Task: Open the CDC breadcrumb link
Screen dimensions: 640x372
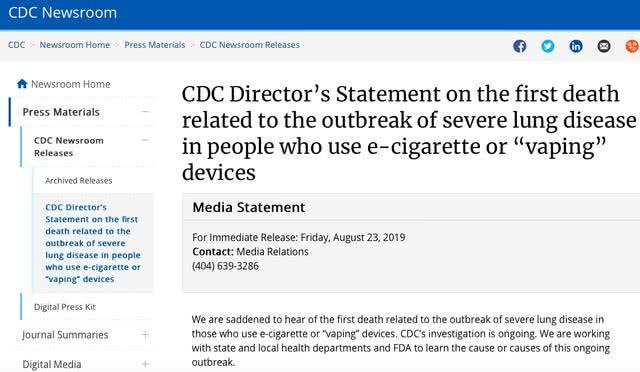Action: click(x=16, y=45)
